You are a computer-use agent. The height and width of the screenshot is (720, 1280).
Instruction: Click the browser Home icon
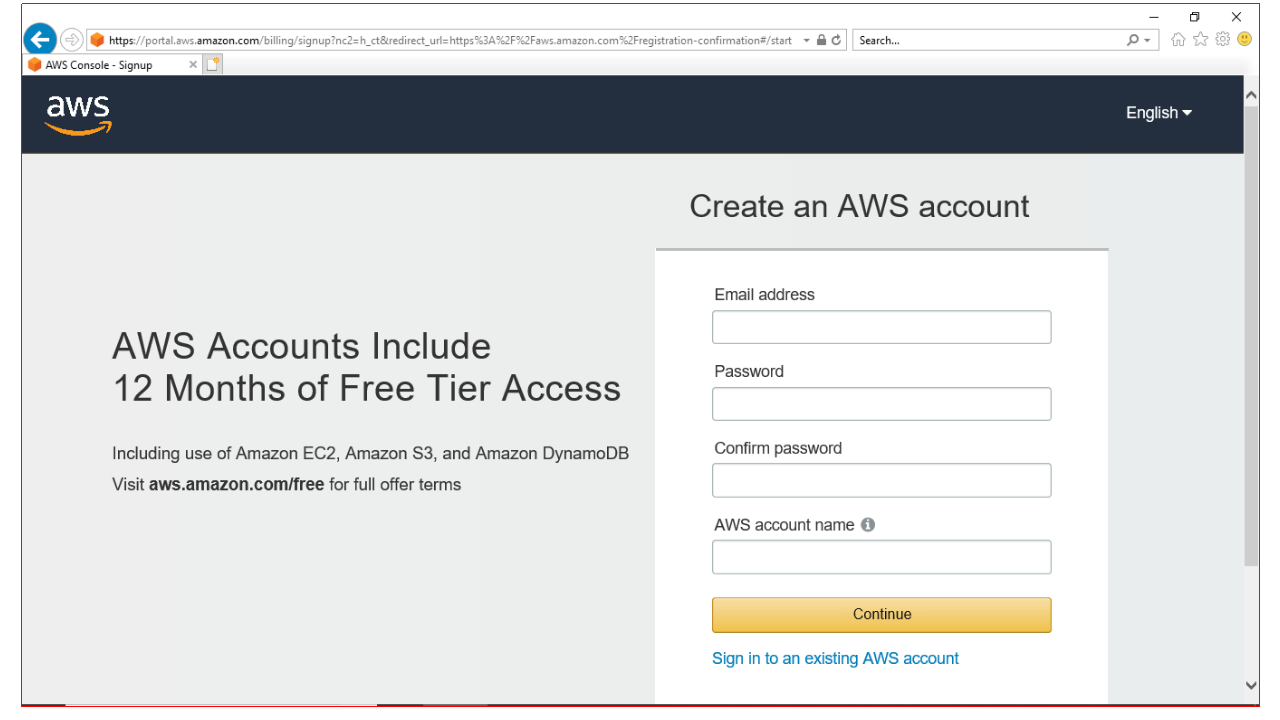coord(1178,39)
